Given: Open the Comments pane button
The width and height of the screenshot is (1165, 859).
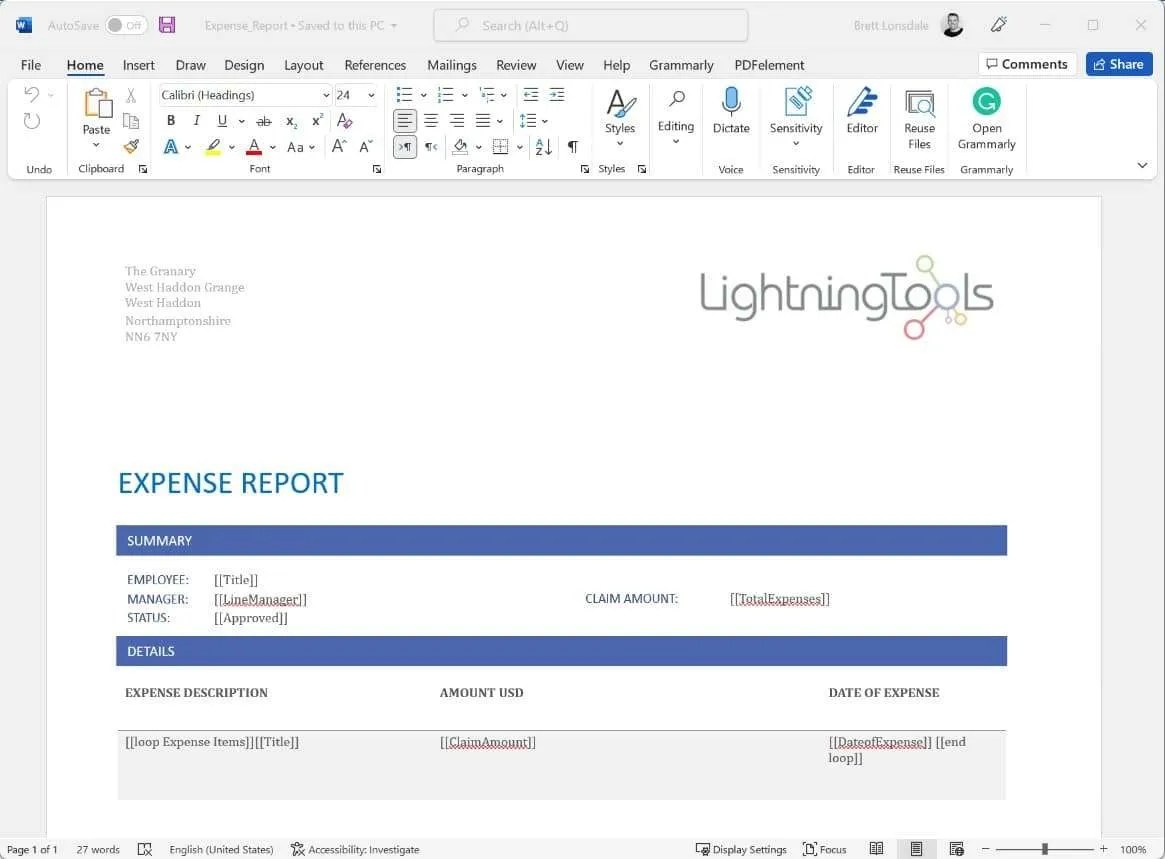Looking at the screenshot, I should click(1027, 64).
